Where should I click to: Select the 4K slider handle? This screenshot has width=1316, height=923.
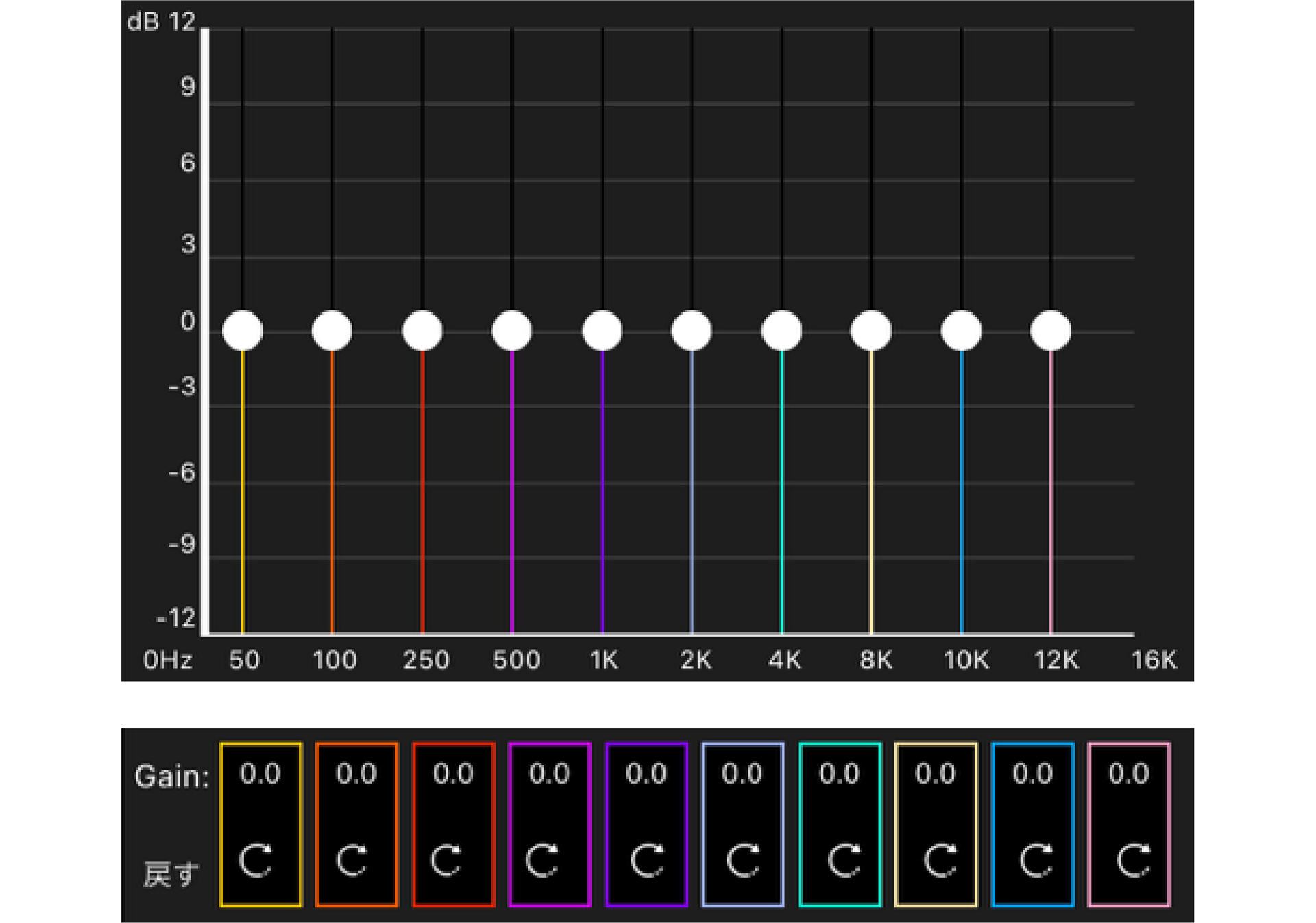782,331
